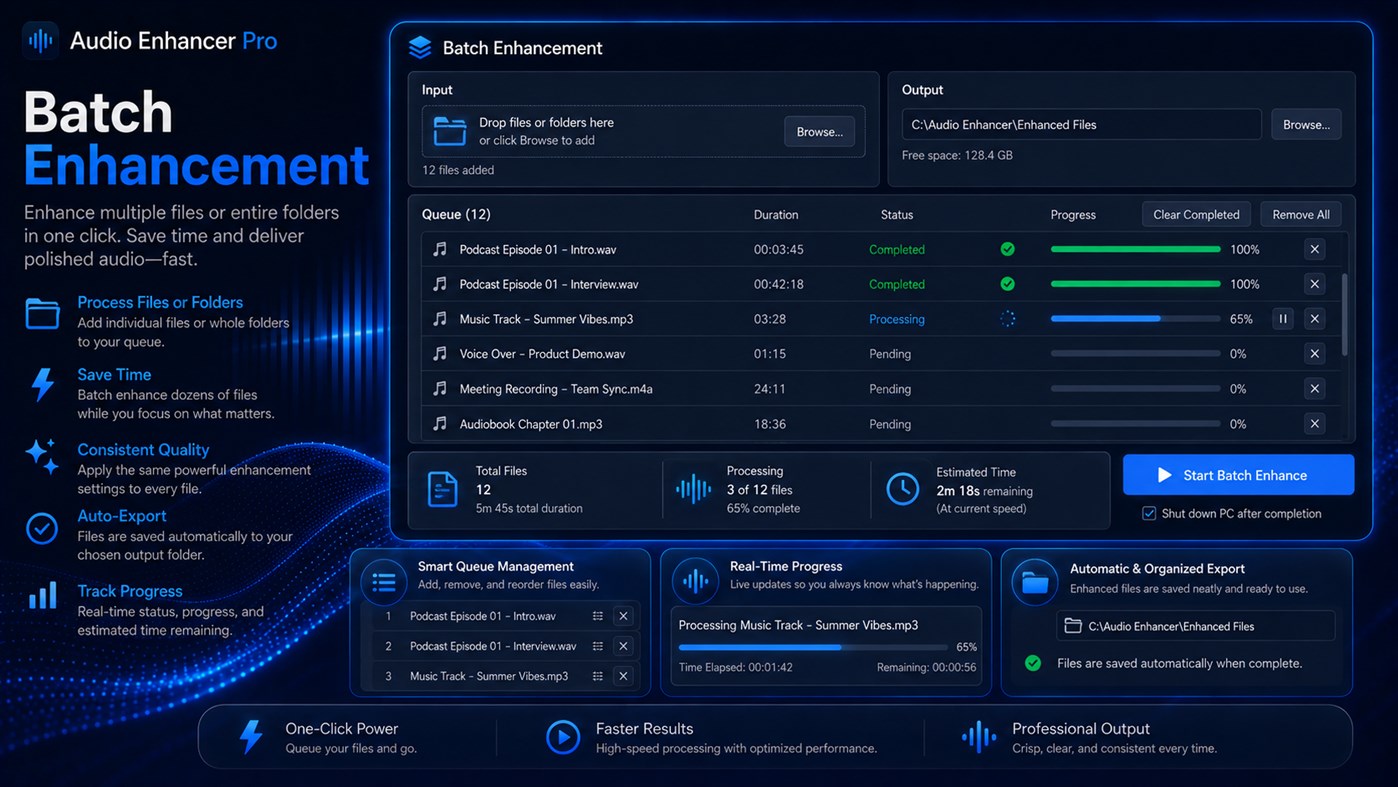Click the Duration column header
The height and width of the screenshot is (787, 1398).
[776, 215]
